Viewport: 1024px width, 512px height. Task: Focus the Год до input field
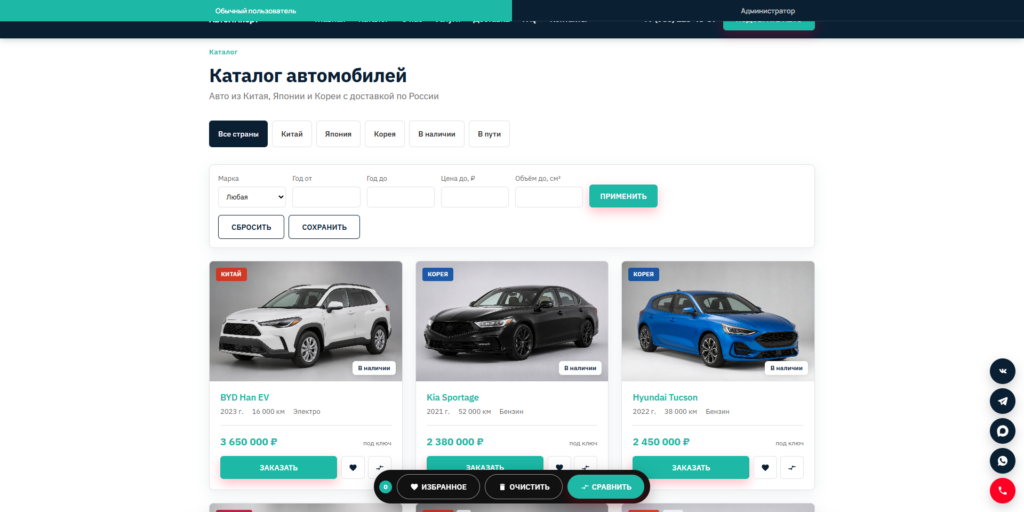point(400,197)
